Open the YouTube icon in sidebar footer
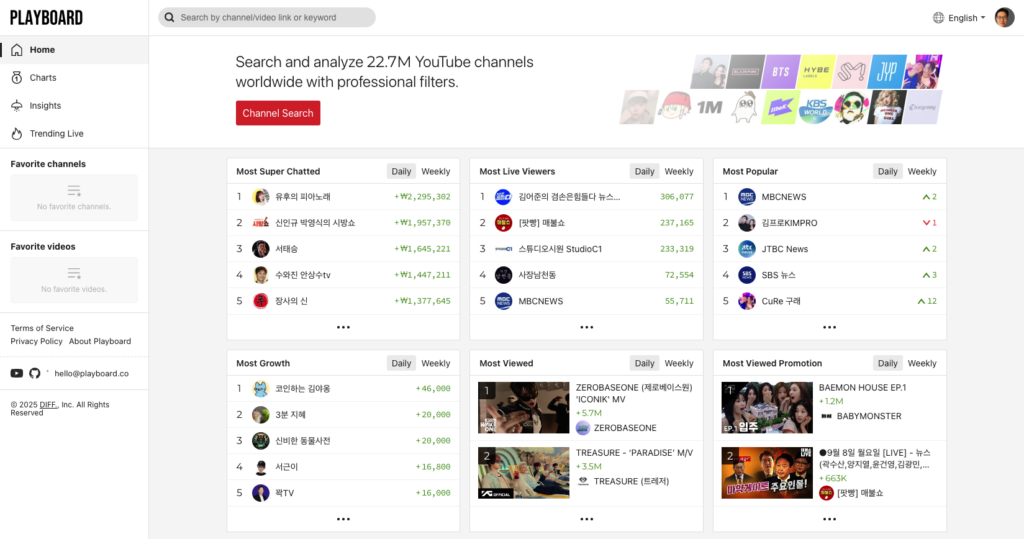1024x539 pixels. [x=17, y=373]
